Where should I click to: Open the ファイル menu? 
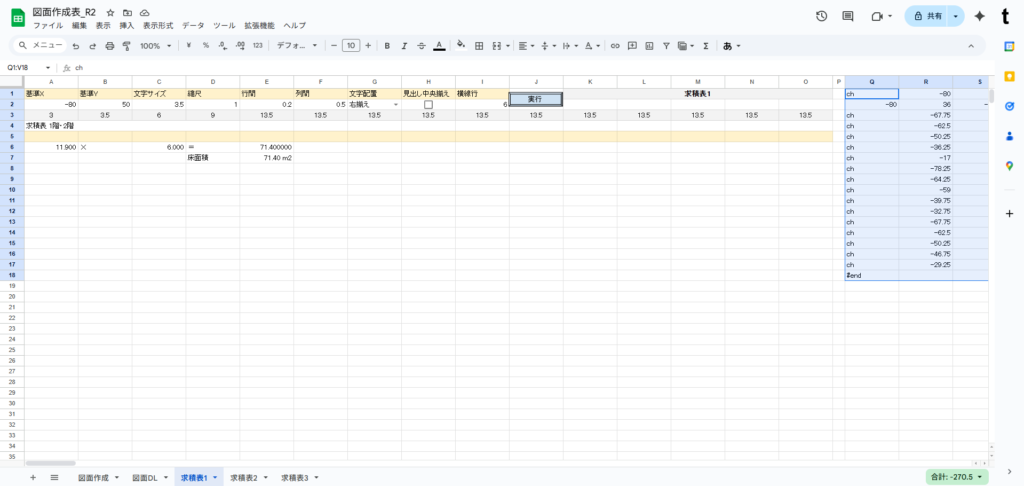point(48,25)
